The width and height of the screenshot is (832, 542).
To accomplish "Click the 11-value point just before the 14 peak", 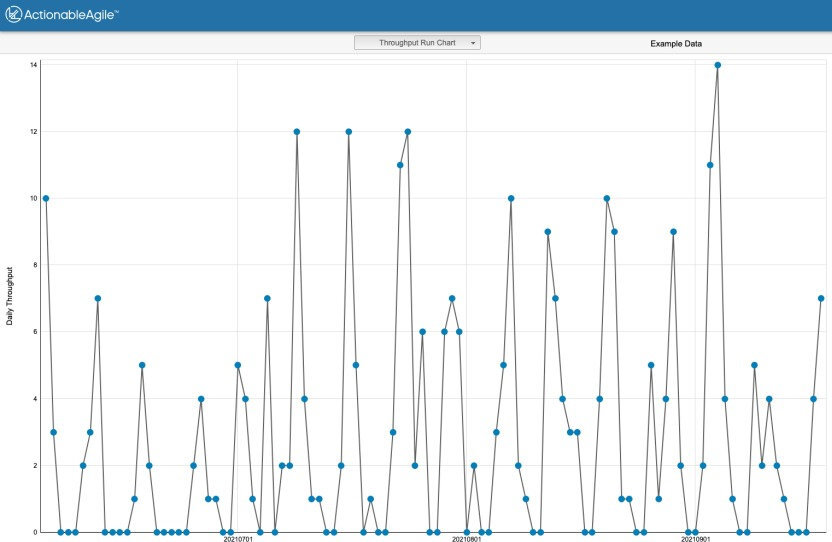I will click(x=710, y=165).
